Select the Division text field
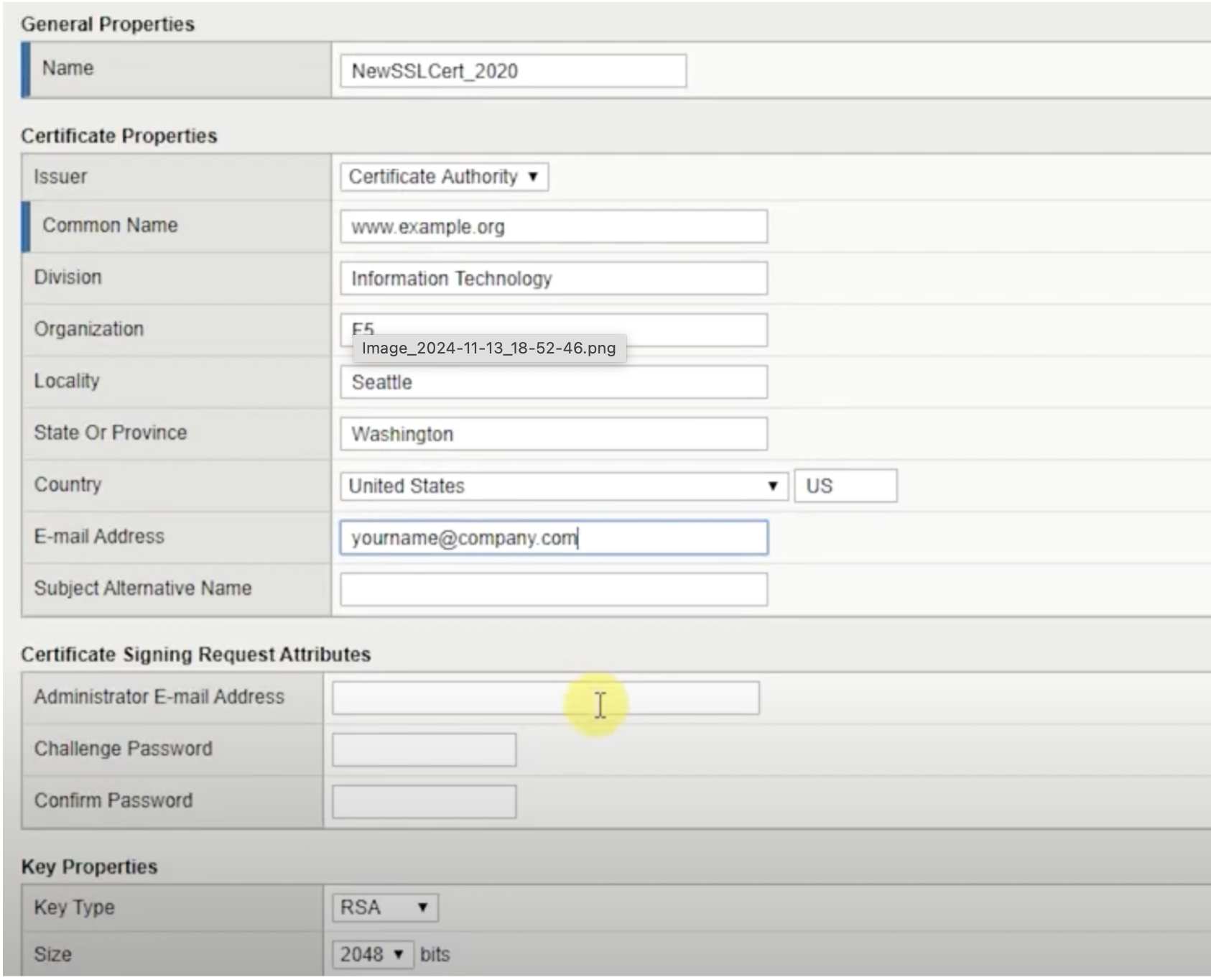Viewport: 1211px width, 980px height. coord(553,279)
